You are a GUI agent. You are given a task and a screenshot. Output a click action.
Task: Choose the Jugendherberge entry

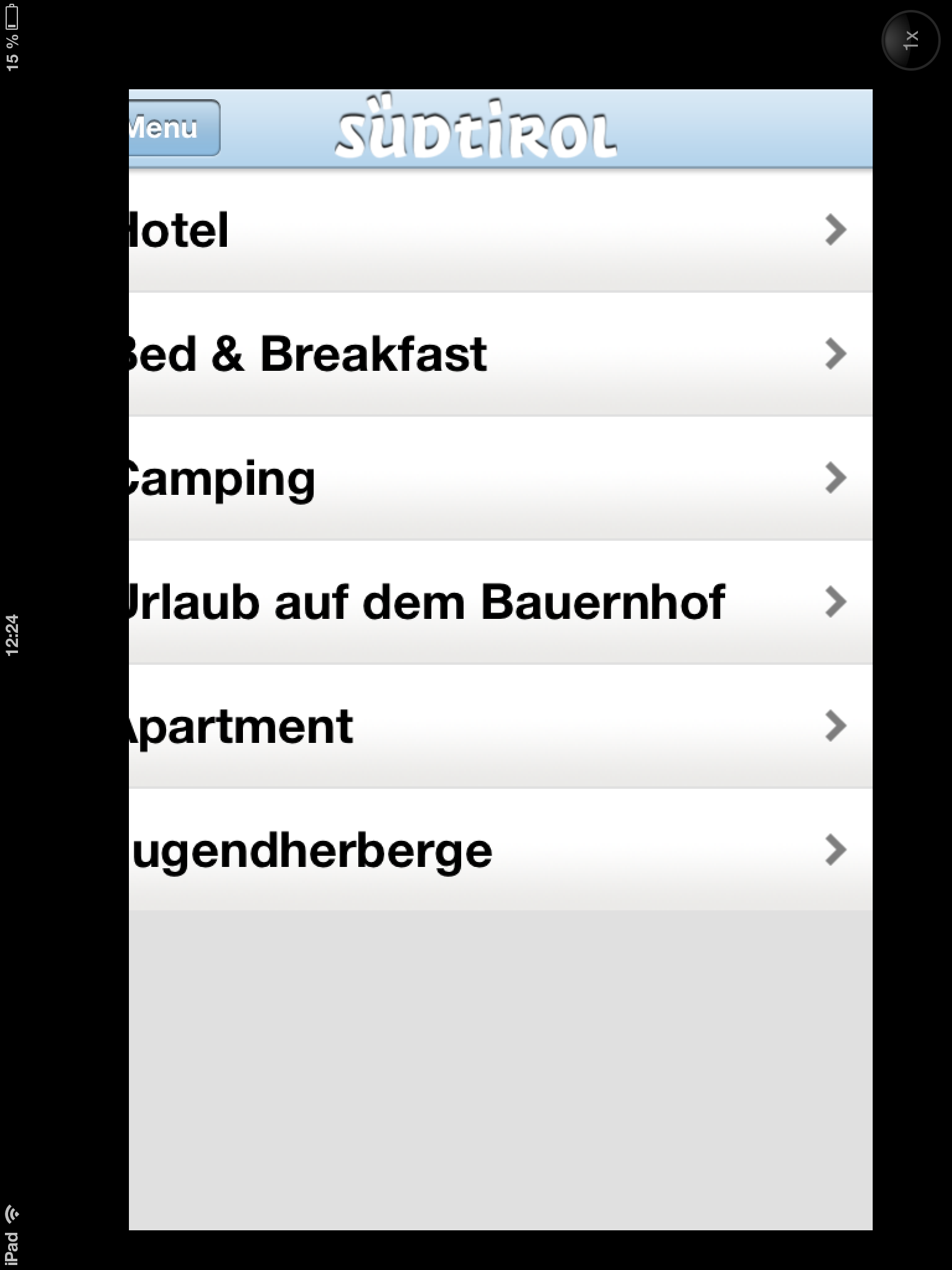434,851
